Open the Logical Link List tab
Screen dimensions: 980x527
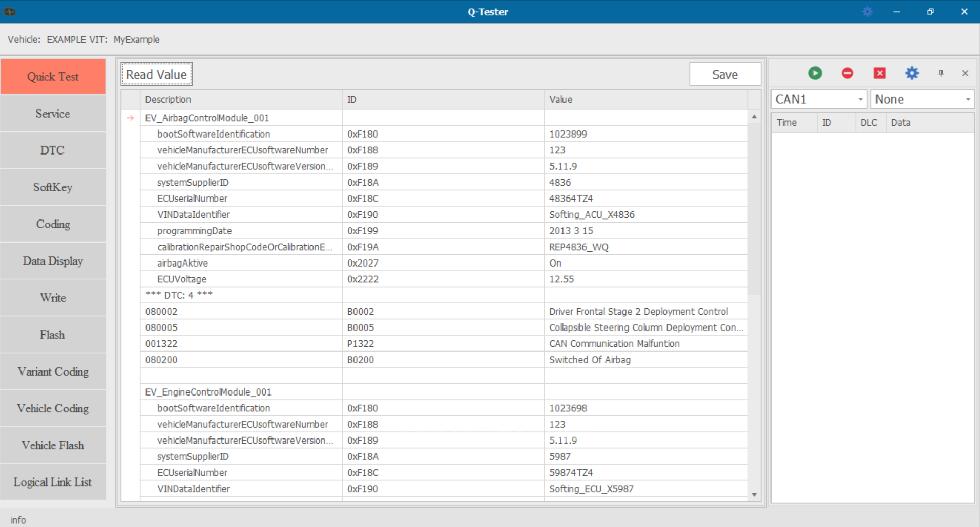pos(53,483)
